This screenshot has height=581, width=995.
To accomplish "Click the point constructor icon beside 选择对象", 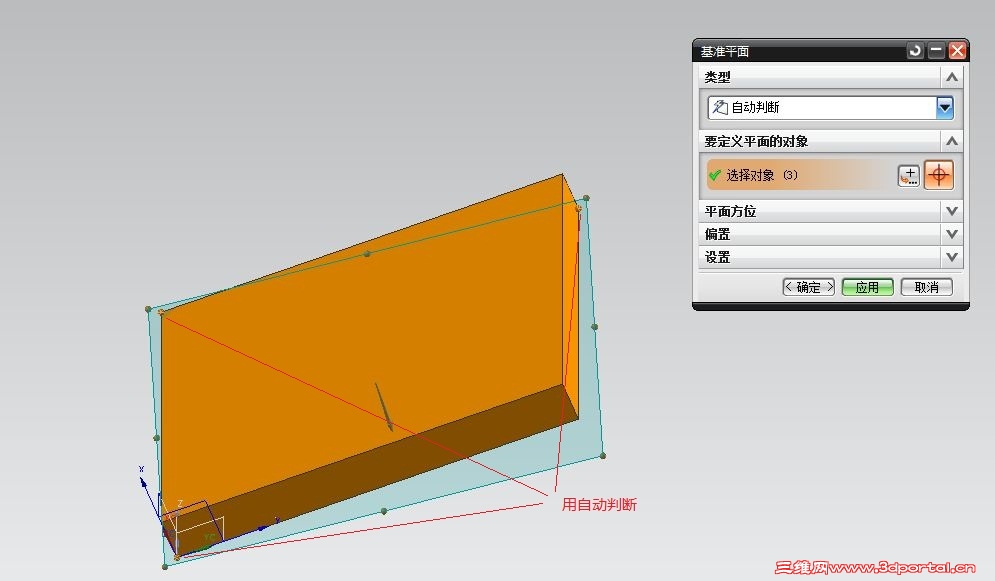I will [x=909, y=176].
